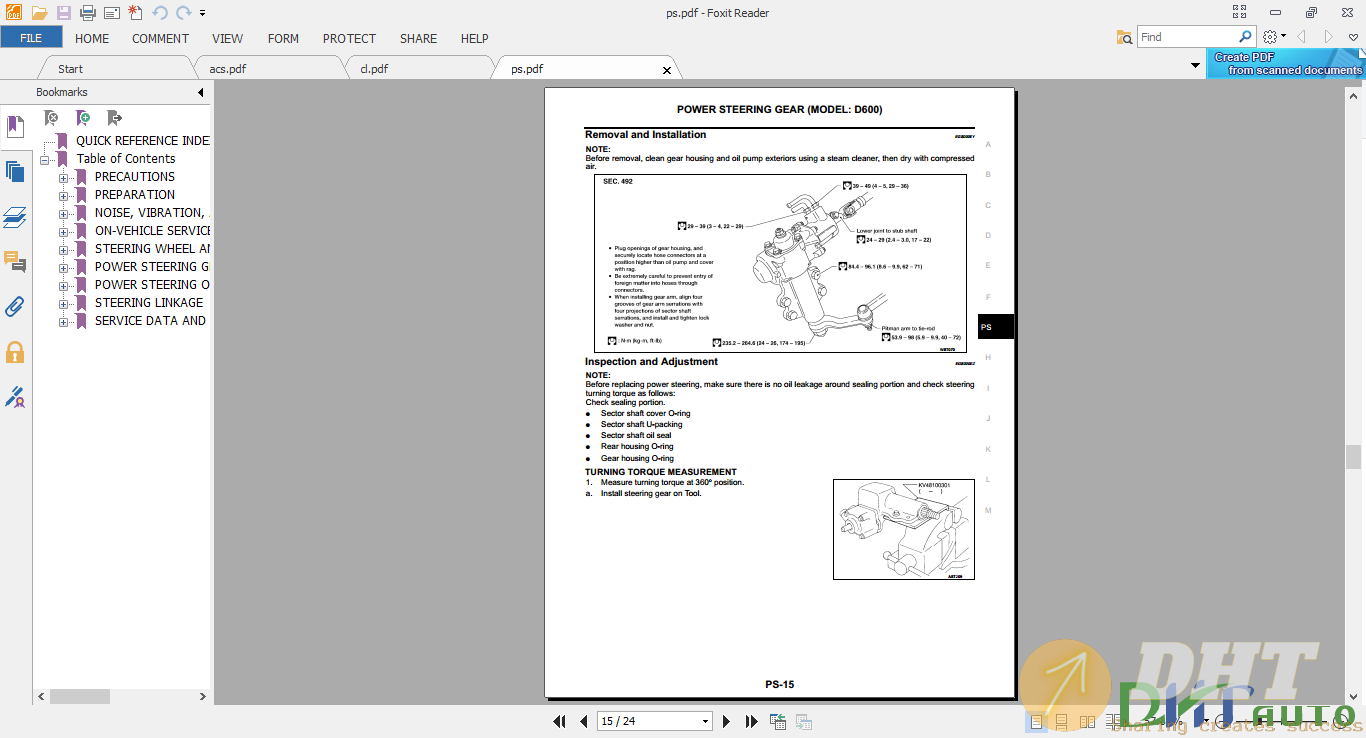Image resolution: width=1366 pixels, height=738 pixels.
Task: Go to the next page
Action: (x=727, y=721)
